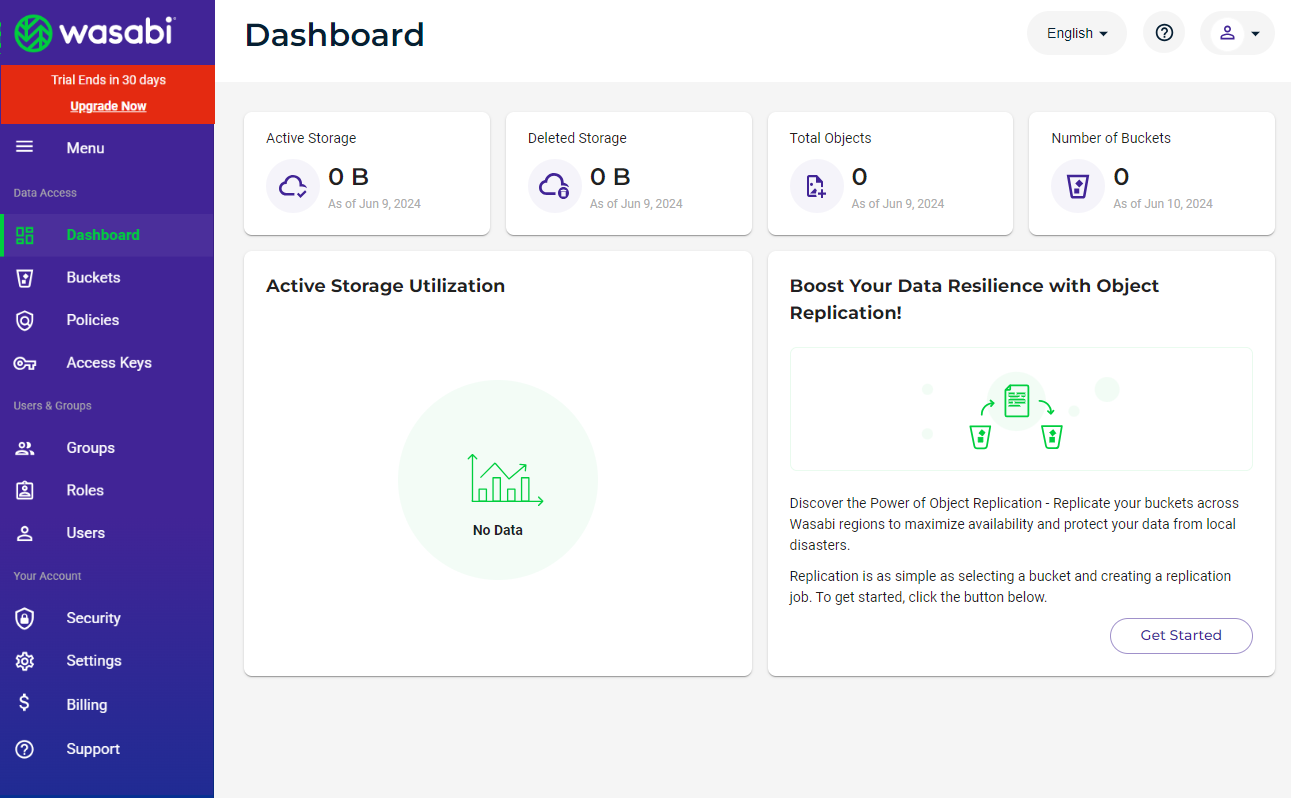
Task: Click the Active Storage 0 B value
Action: point(349,177)
